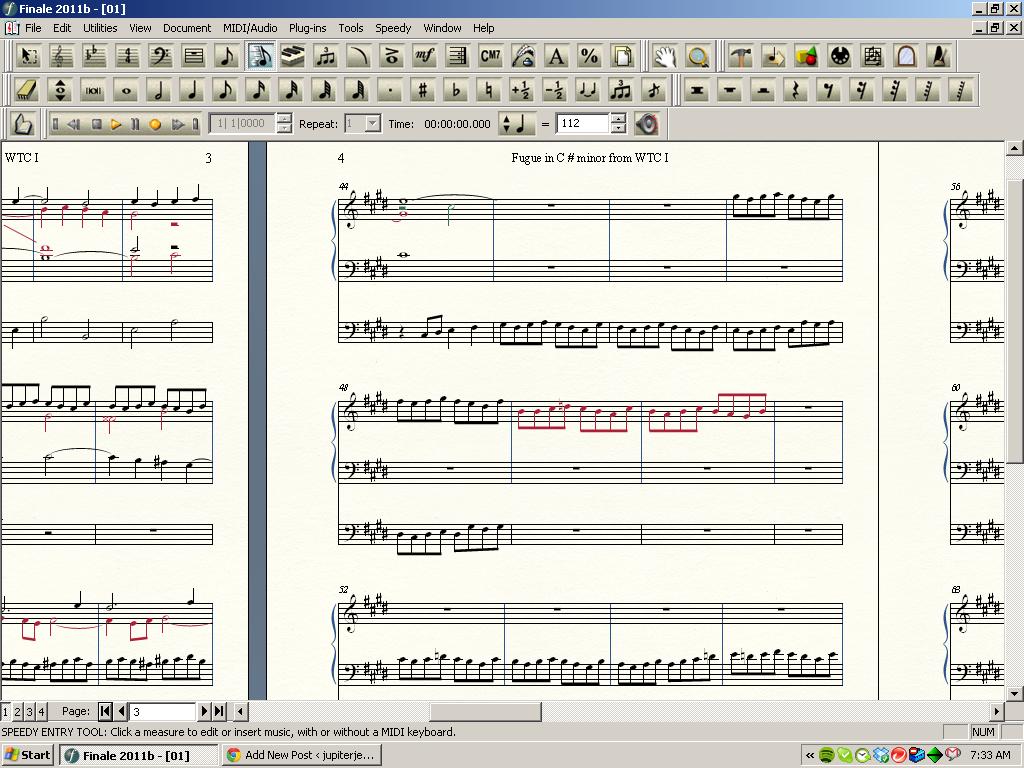
Task: Toggle whole note duration
Action: (x=127, y=90)
